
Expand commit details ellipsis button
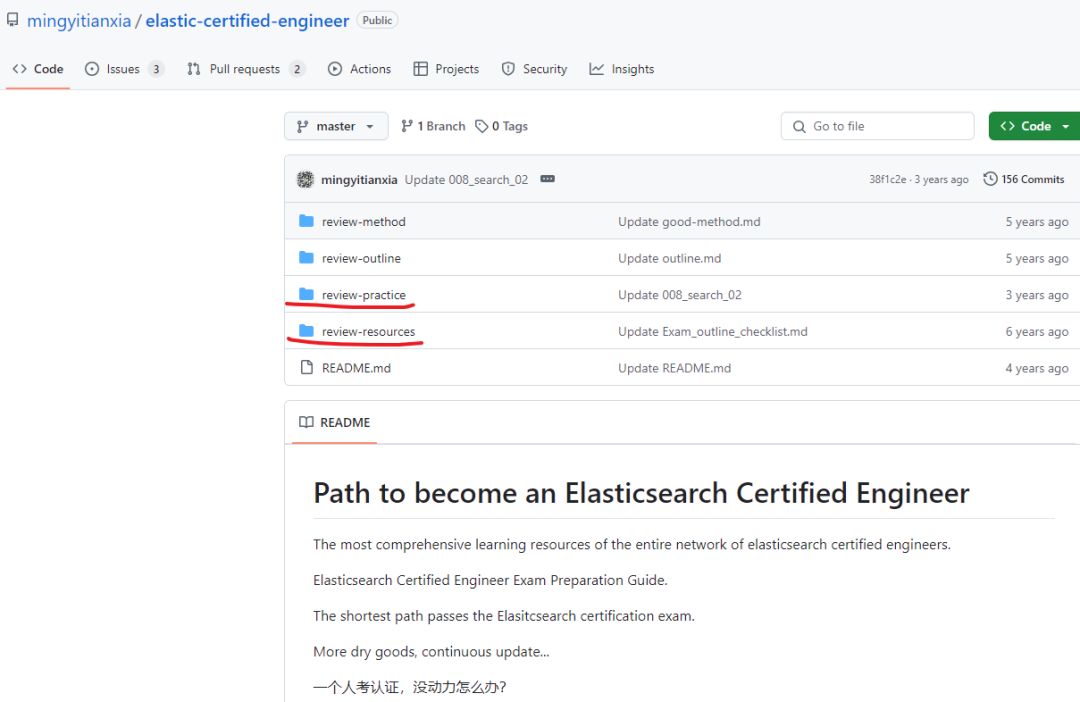pos(548,179)
